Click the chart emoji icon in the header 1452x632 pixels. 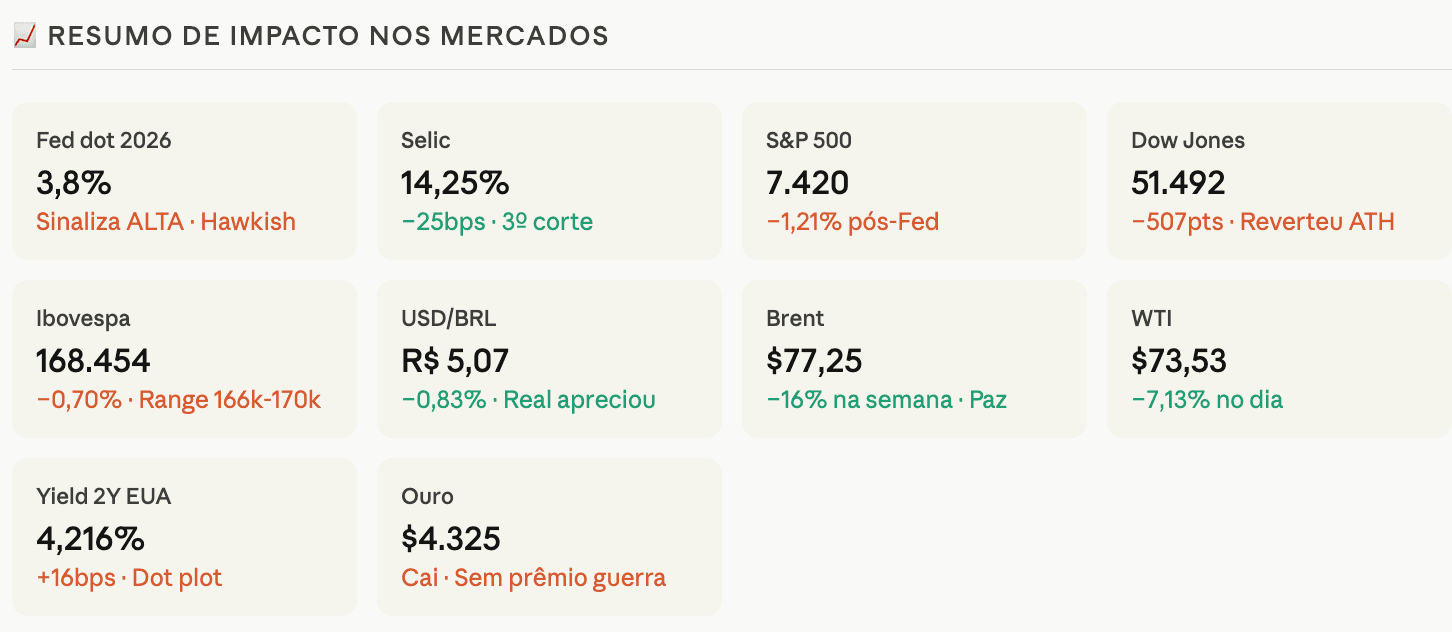(x=25, y=36)
